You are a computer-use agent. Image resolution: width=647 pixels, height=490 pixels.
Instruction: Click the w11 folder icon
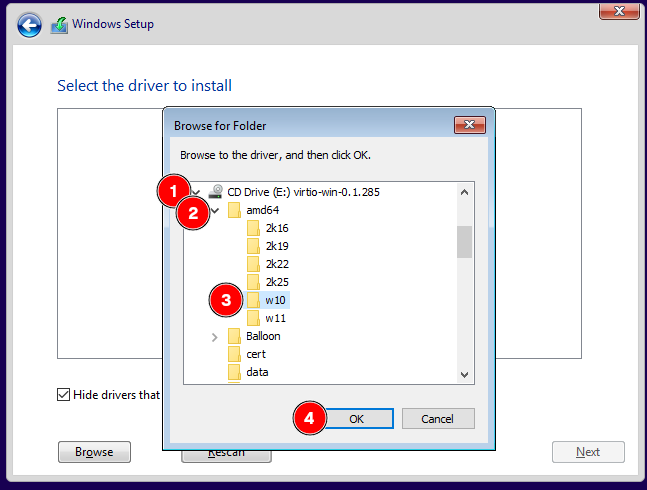tap(253, 318)
